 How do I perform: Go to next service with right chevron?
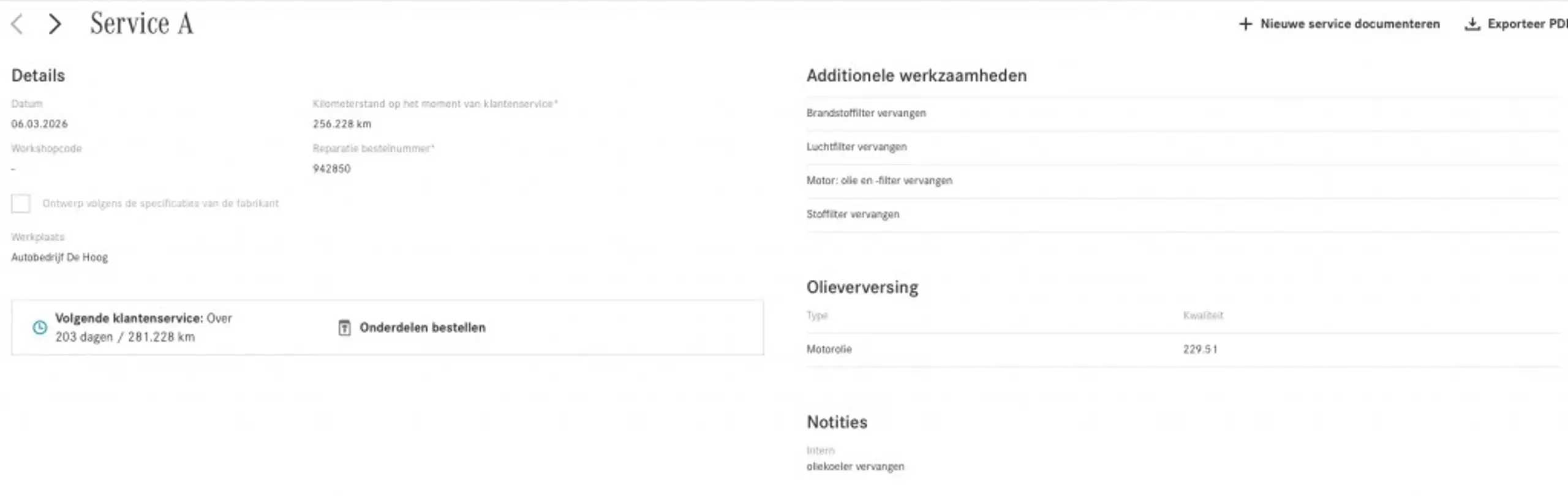pos(55,24)
